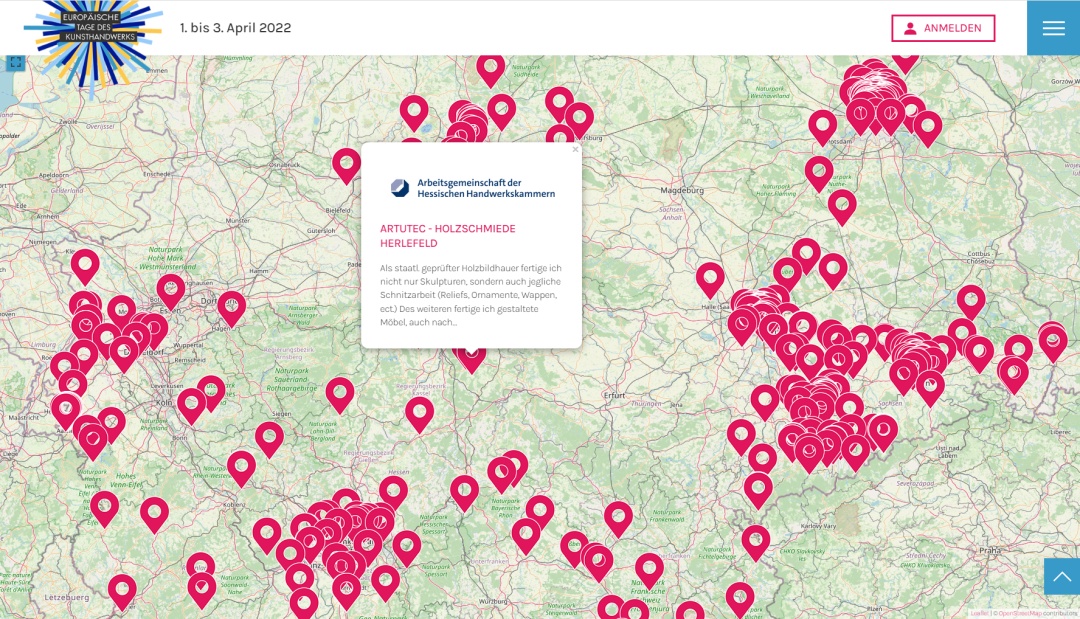The height and width of the screenshot is (619, 1080).
Task: Select the marker below Regierungsbezirk Kassel label
Action: pyautogui.click(x=419, y=413)
